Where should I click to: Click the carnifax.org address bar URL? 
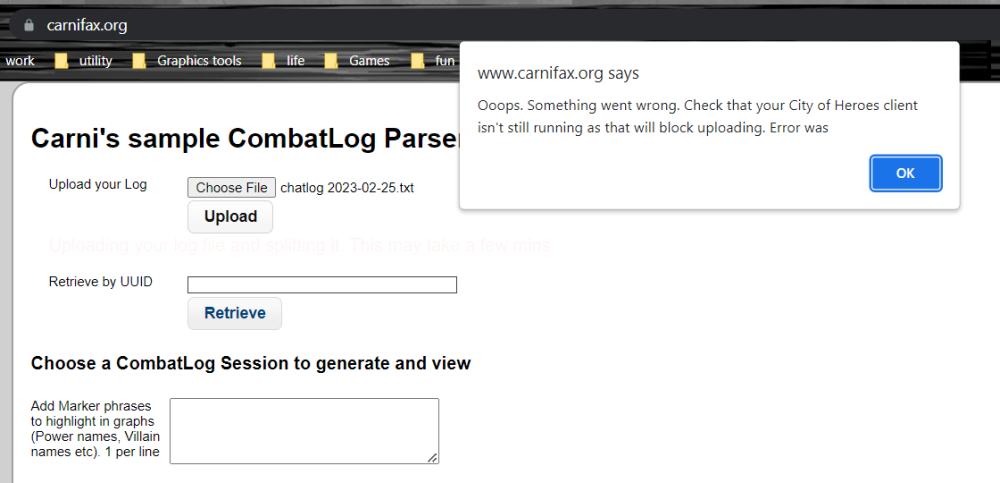point(87,25)
